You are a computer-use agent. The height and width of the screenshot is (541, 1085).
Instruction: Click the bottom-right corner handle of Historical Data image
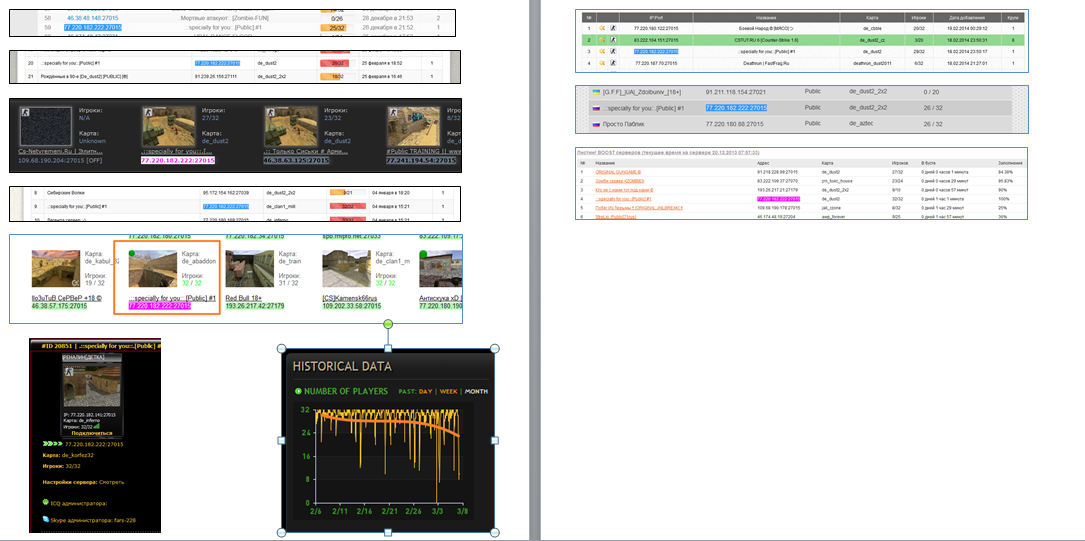coord(495,532)
